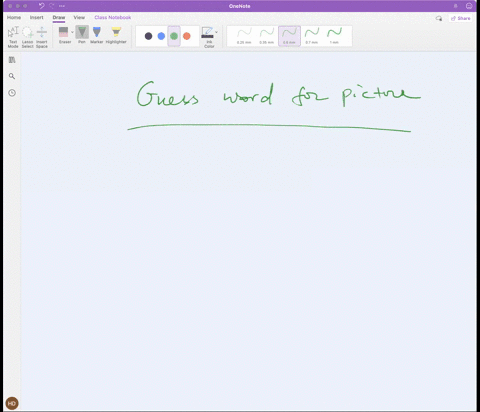Screen dimensions: 480x412
Task: Click the handwritten 'picture' word
Action: pyautogui.click(x=381, y=96)
